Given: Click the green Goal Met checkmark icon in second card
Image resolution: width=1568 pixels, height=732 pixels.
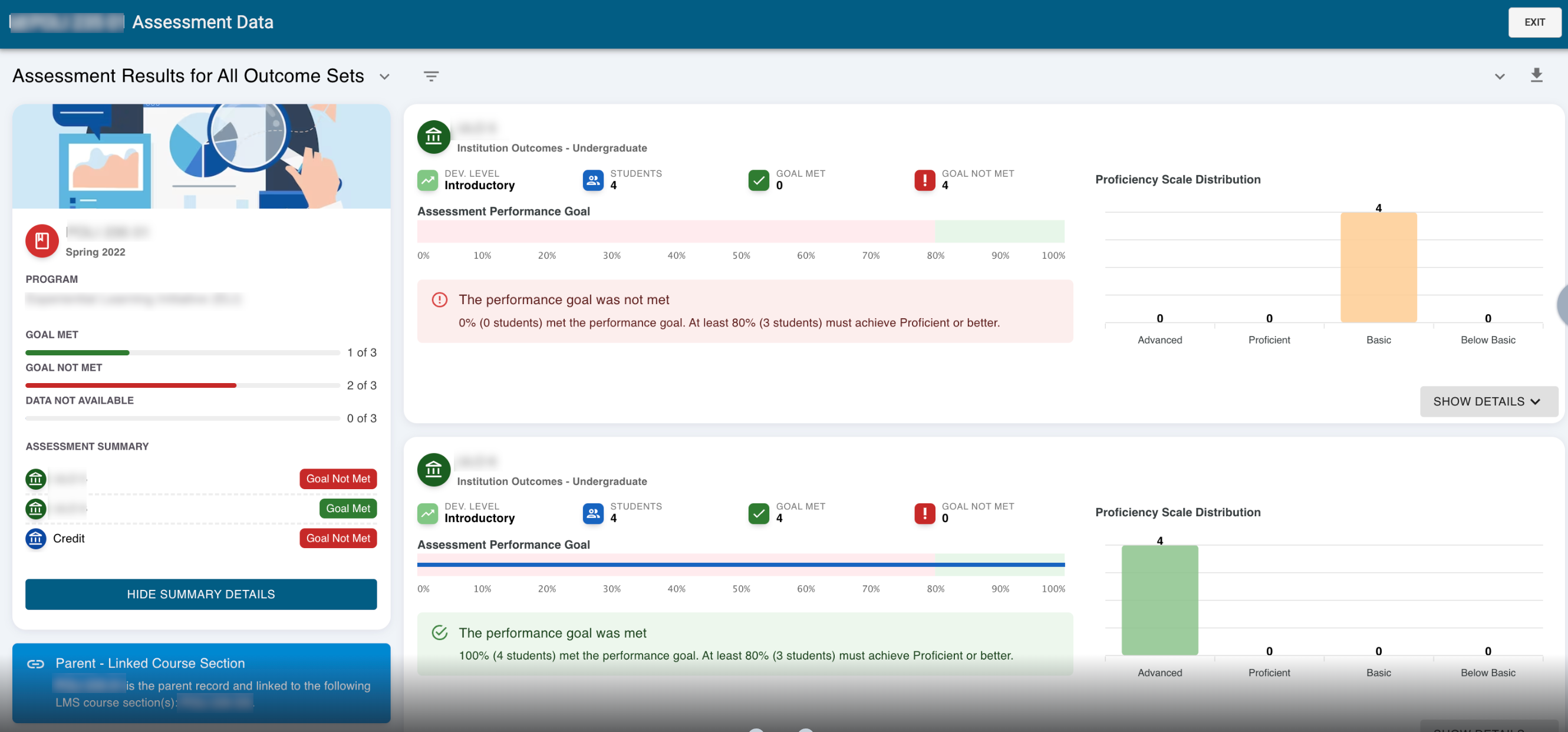Looking at the screenshot, I should point(759,513).
